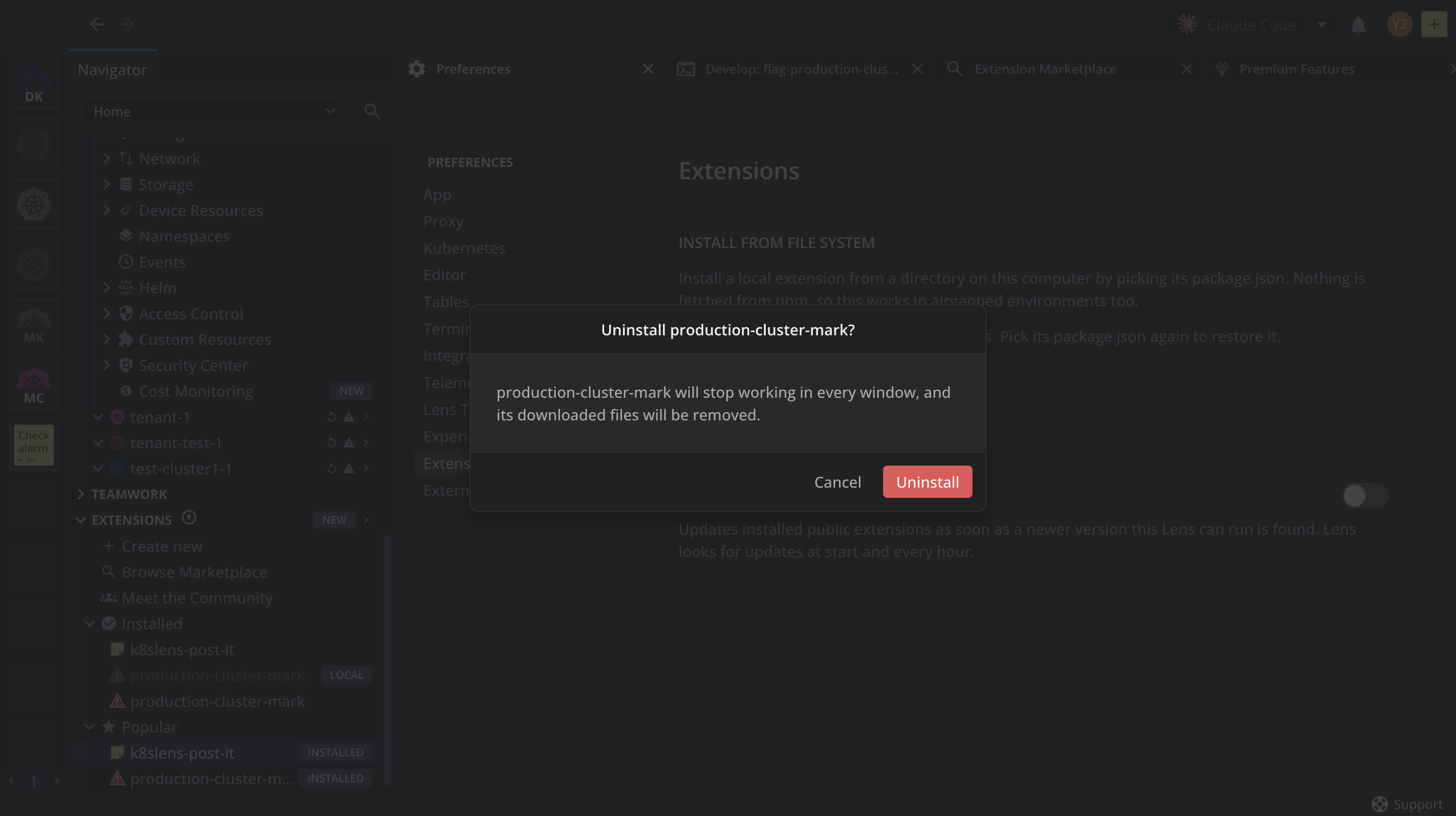
Task: Expand the tenant-1 cluster row
Action: coord(98,417)
